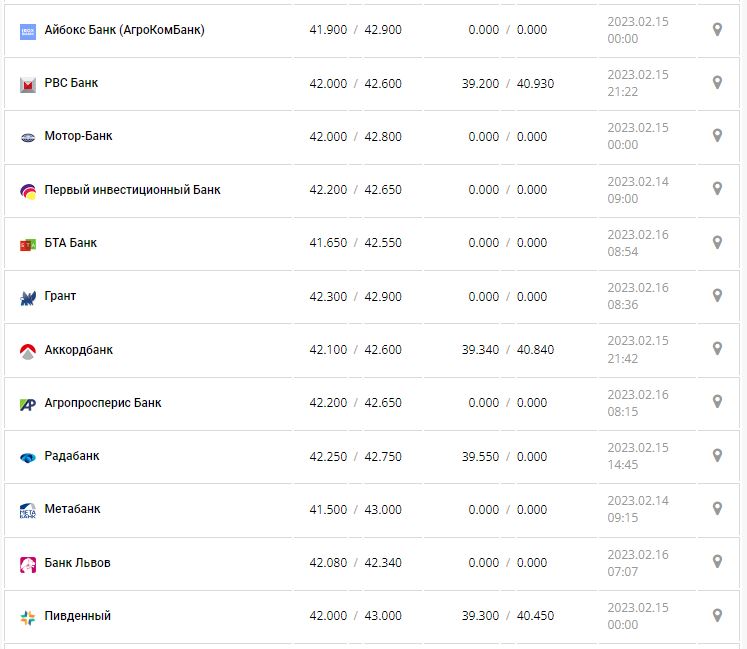
Task: Click the Агропросперис Банк logo
Action: pos(28,404)
